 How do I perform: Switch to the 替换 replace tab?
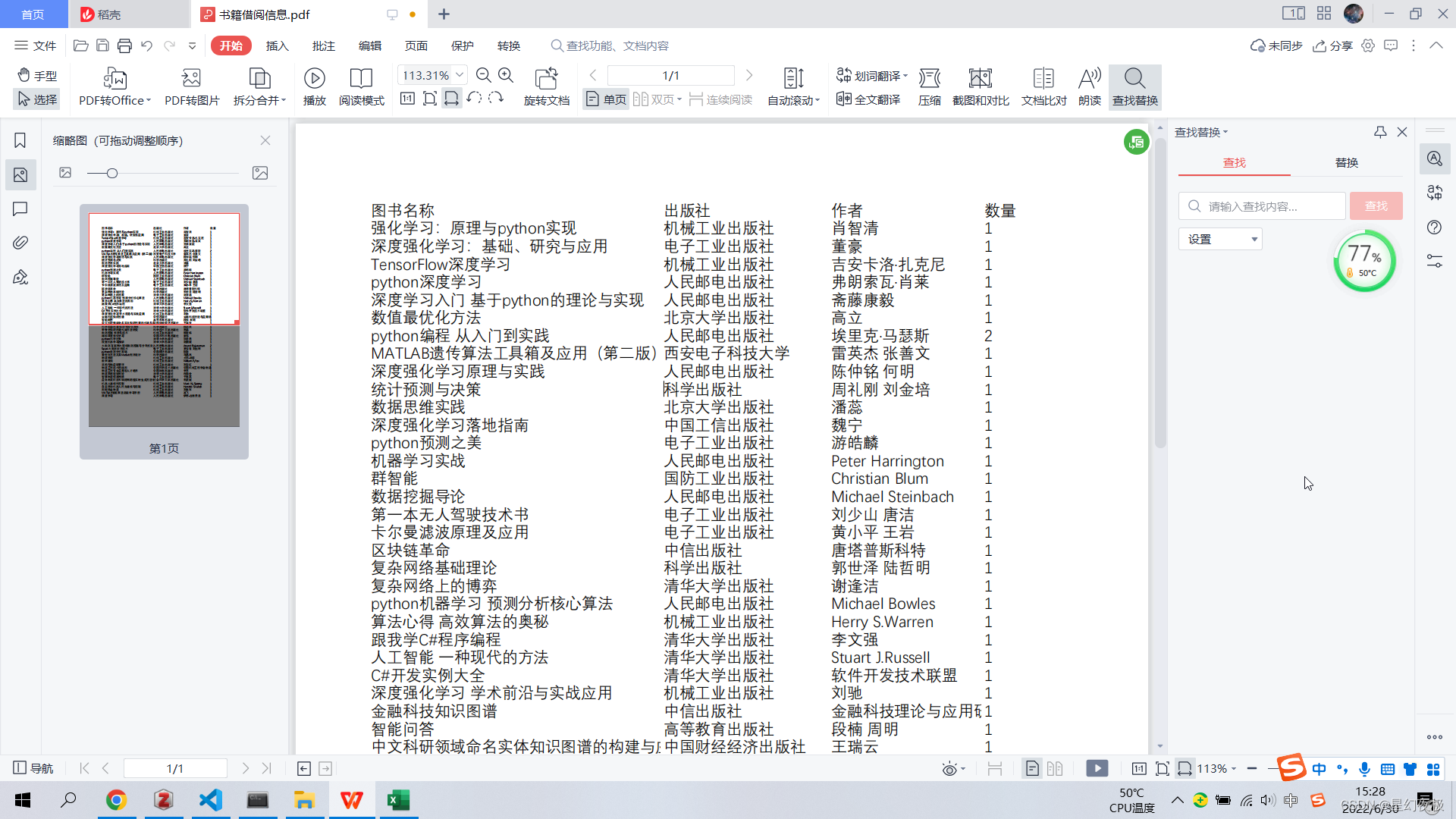(x=1346, y=162)
